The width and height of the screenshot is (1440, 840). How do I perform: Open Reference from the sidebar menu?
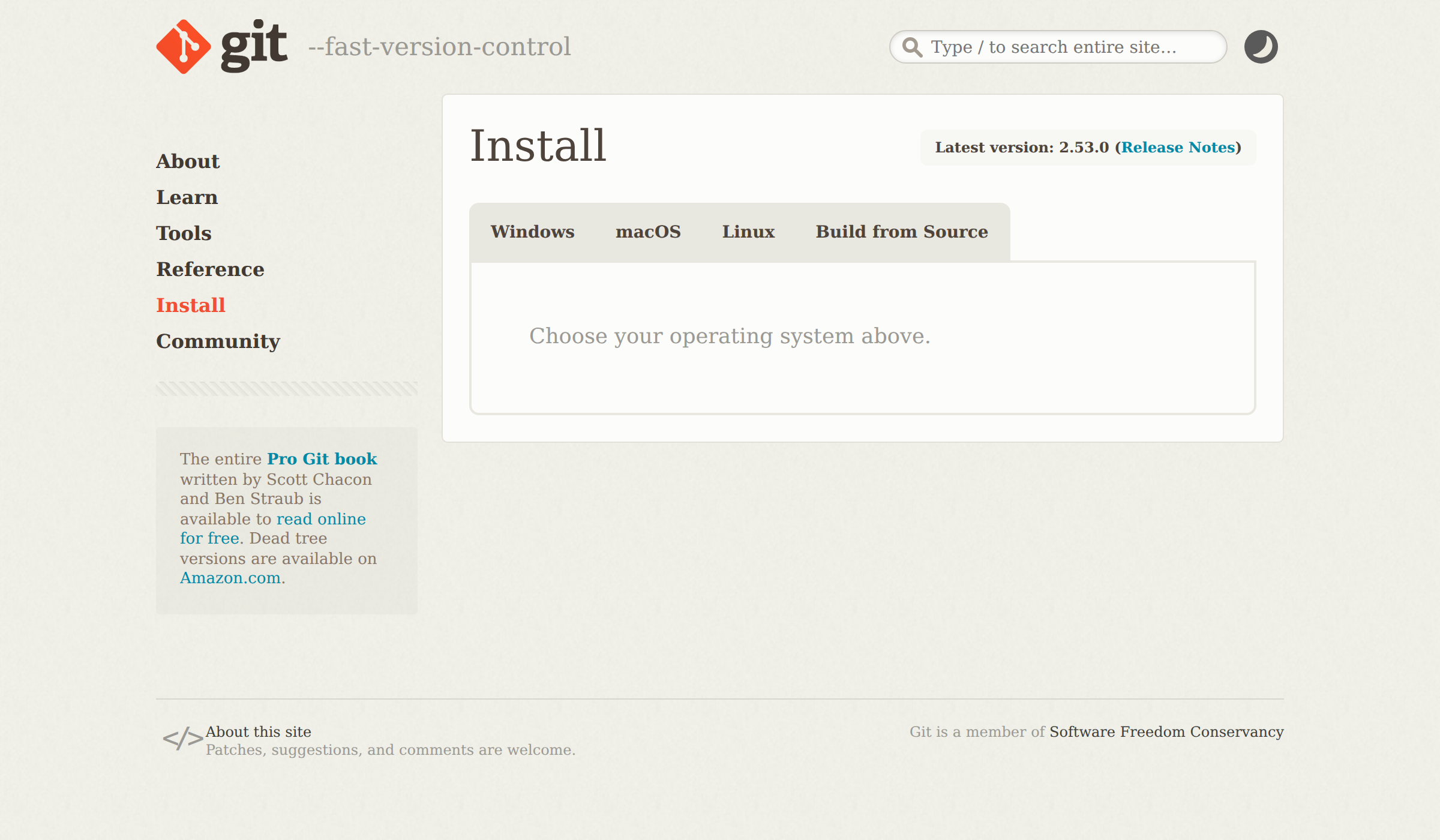[210, 269]
